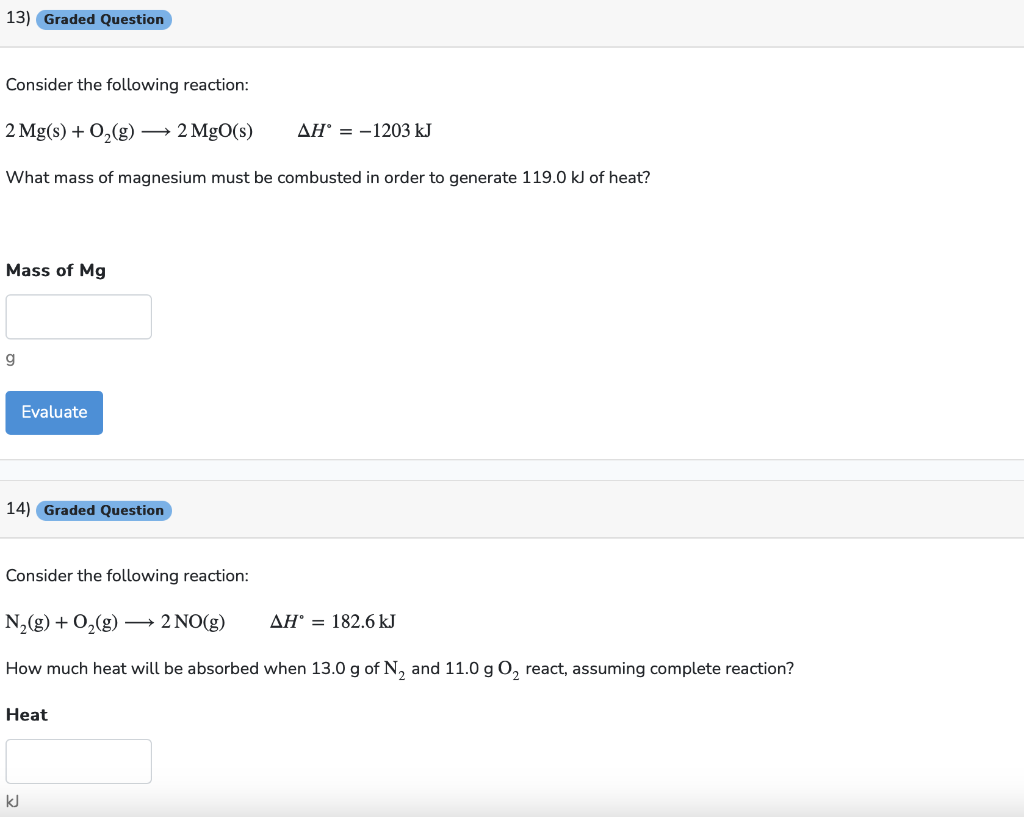1024x817 pixels.
Task: Click the magnesium combustion reaction equation
Action: coord(128,130)
